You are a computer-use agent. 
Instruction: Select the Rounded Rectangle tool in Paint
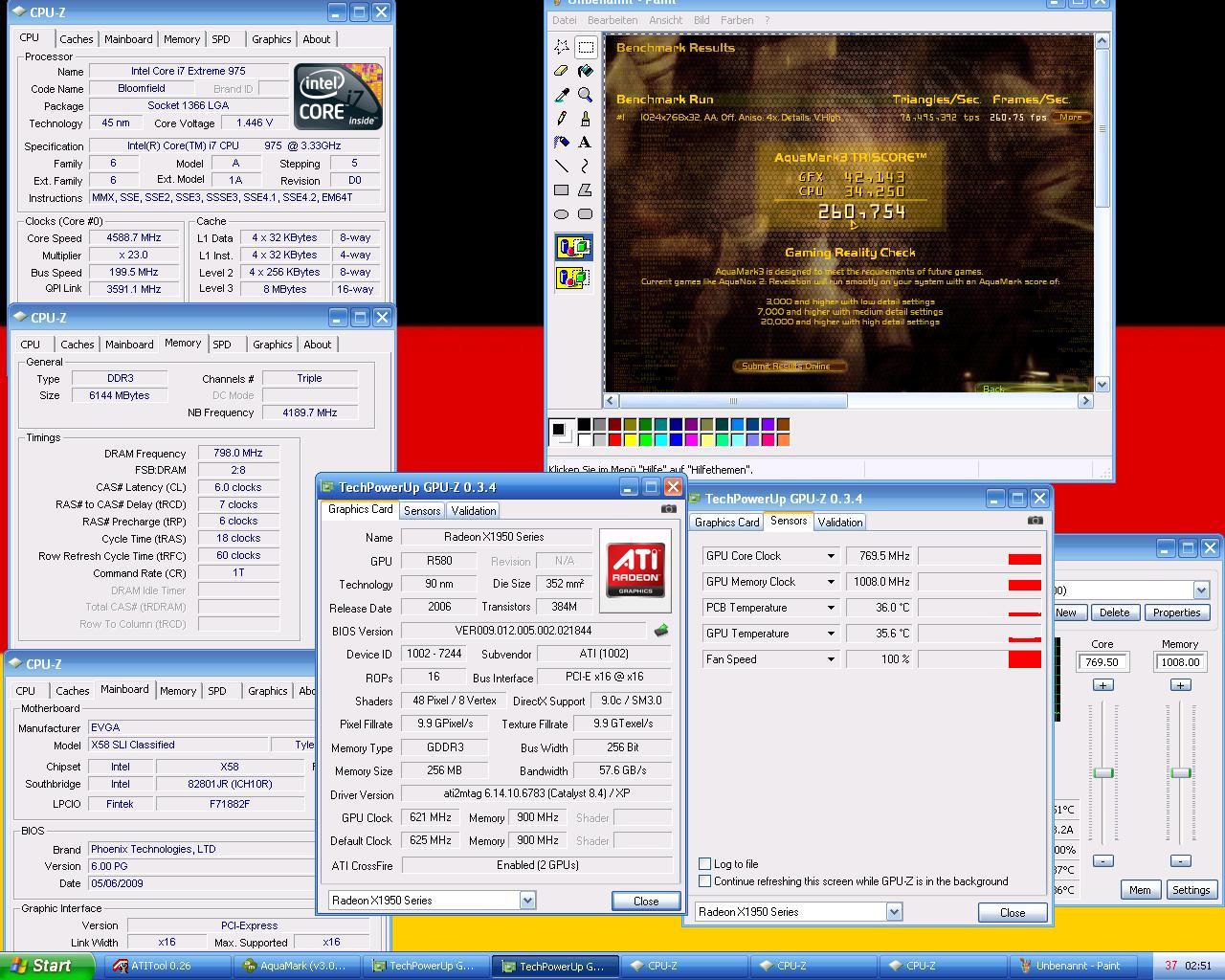pos(586,214)
